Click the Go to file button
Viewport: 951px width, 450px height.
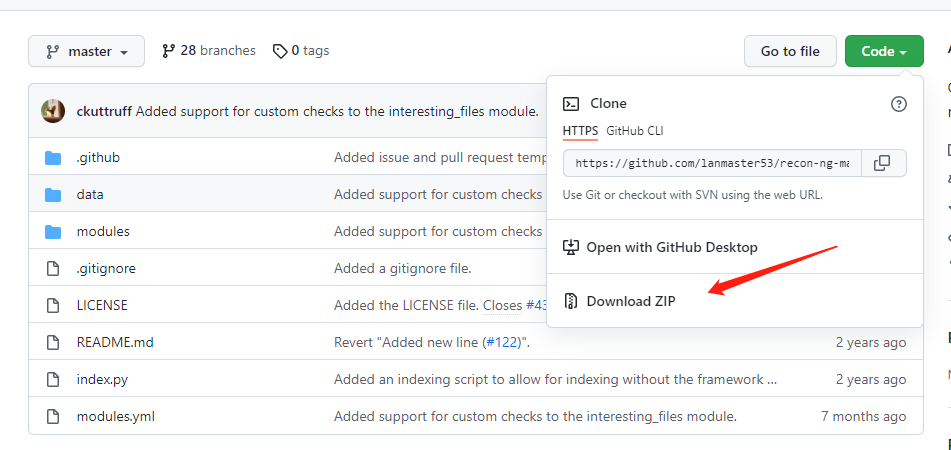point(790,52)
